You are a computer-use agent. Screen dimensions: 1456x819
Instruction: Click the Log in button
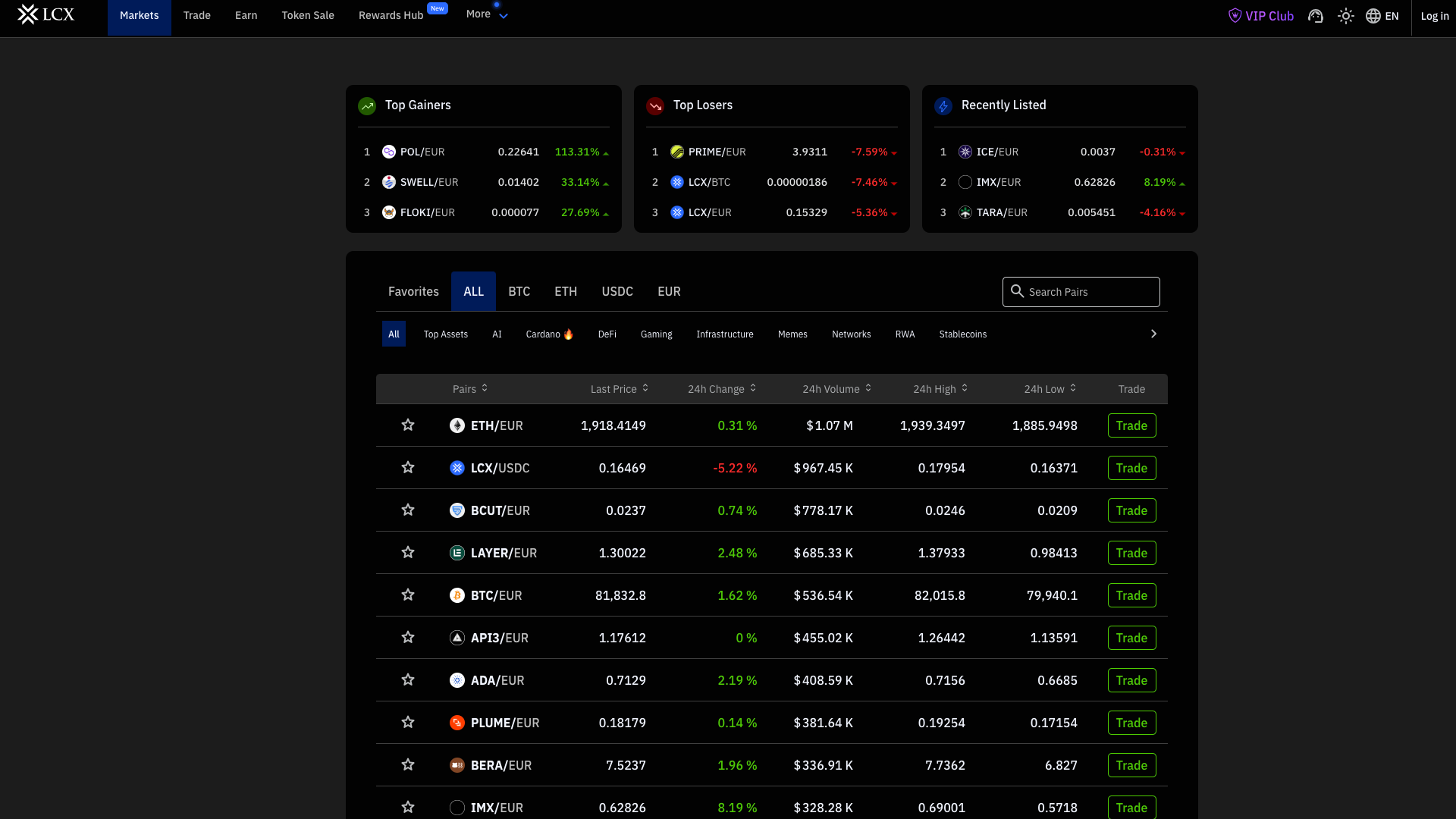(1434, 16)
